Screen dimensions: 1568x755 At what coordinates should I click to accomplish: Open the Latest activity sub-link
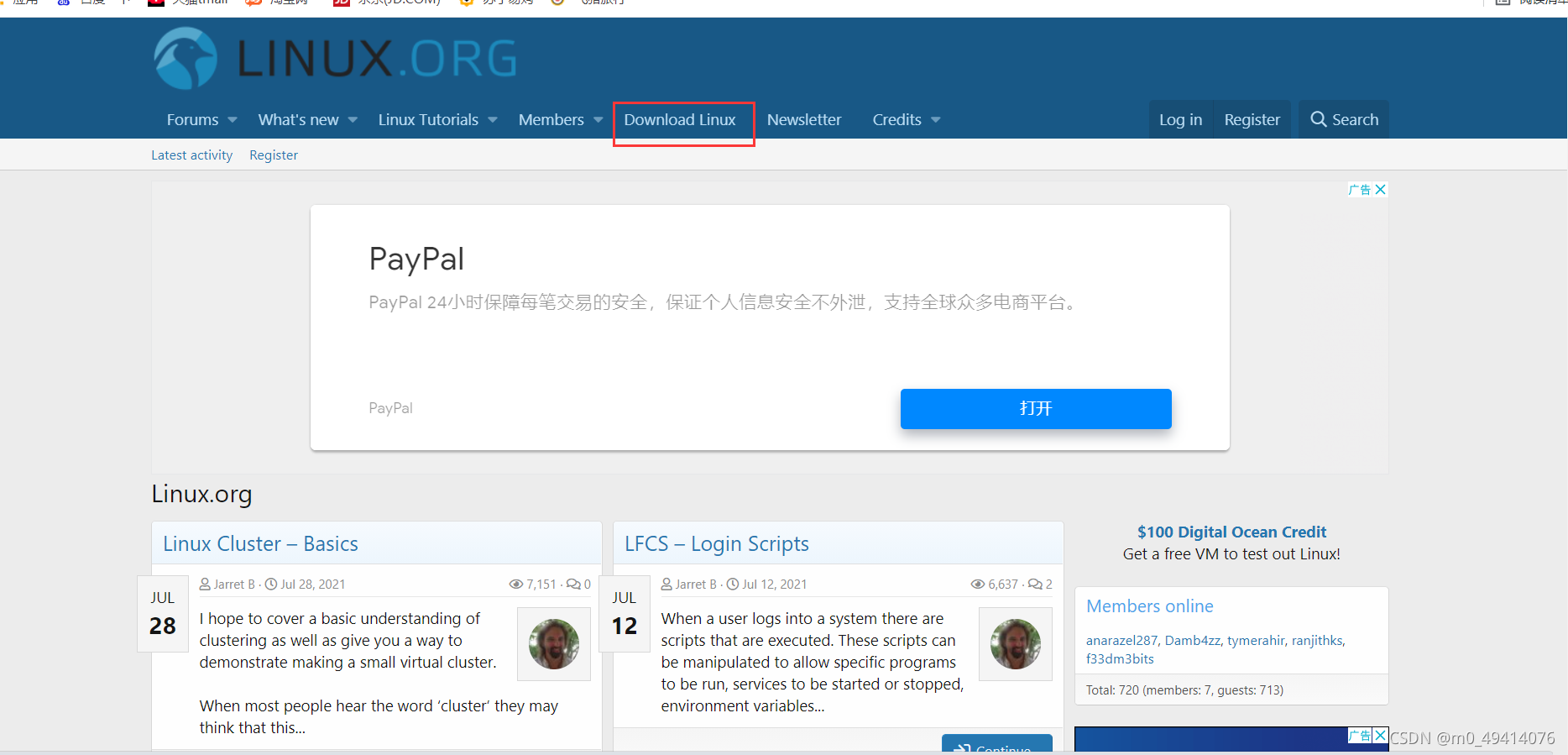tap(191, 155)
